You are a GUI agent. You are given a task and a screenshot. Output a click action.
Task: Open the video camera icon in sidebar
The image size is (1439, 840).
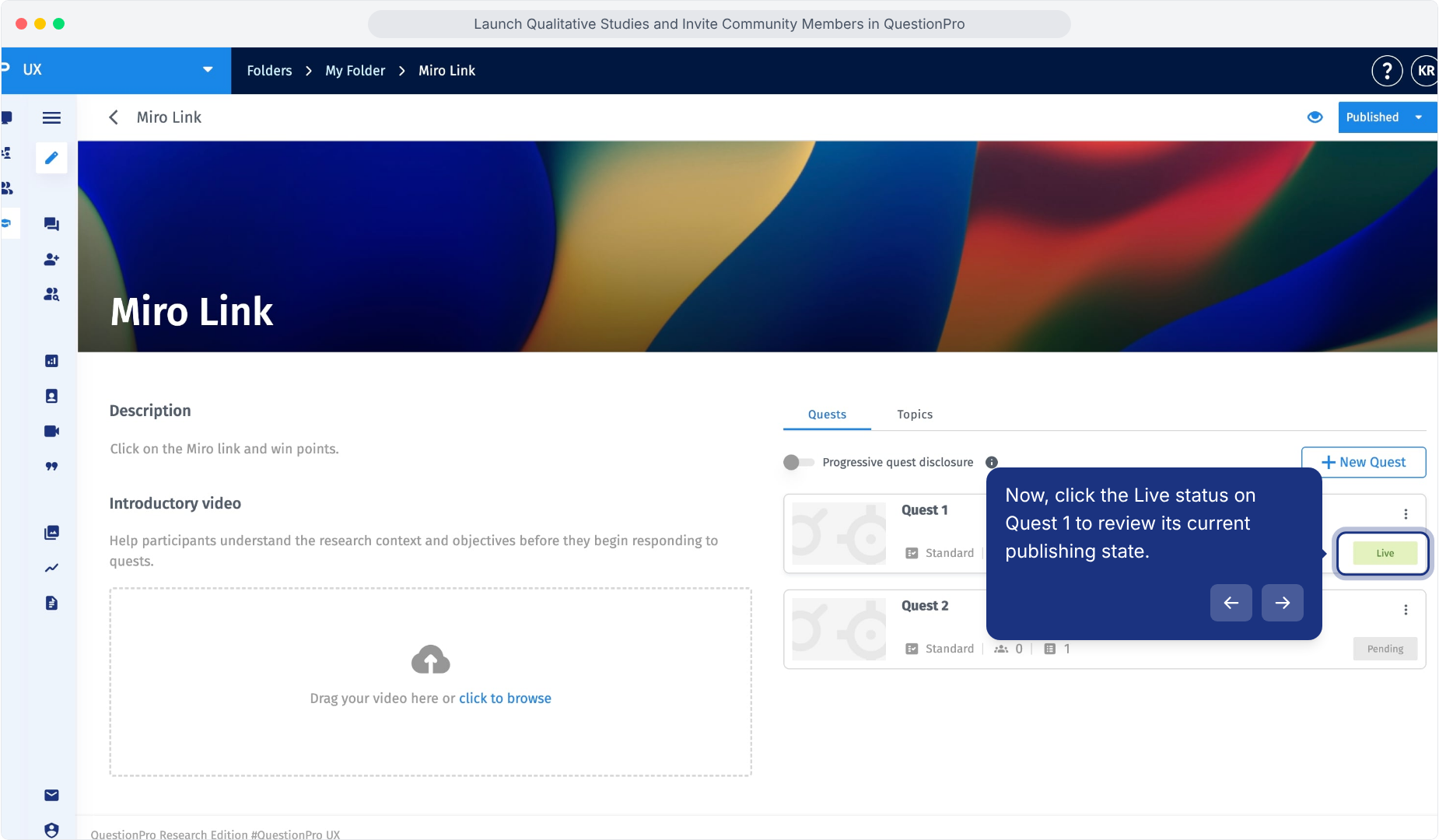(x=51, y=431)
